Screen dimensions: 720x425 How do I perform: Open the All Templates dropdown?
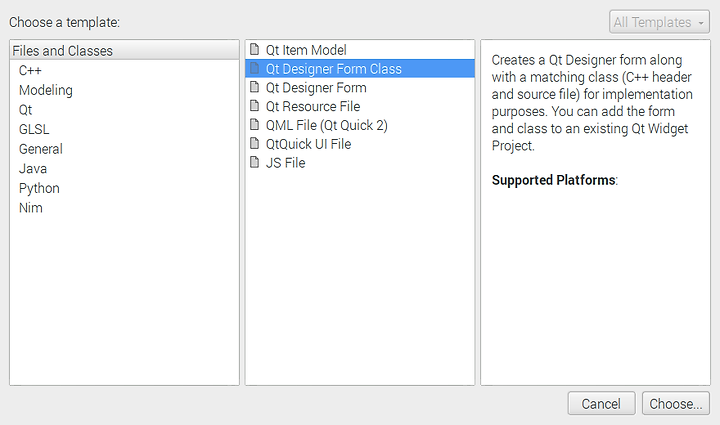pos(659,22)
